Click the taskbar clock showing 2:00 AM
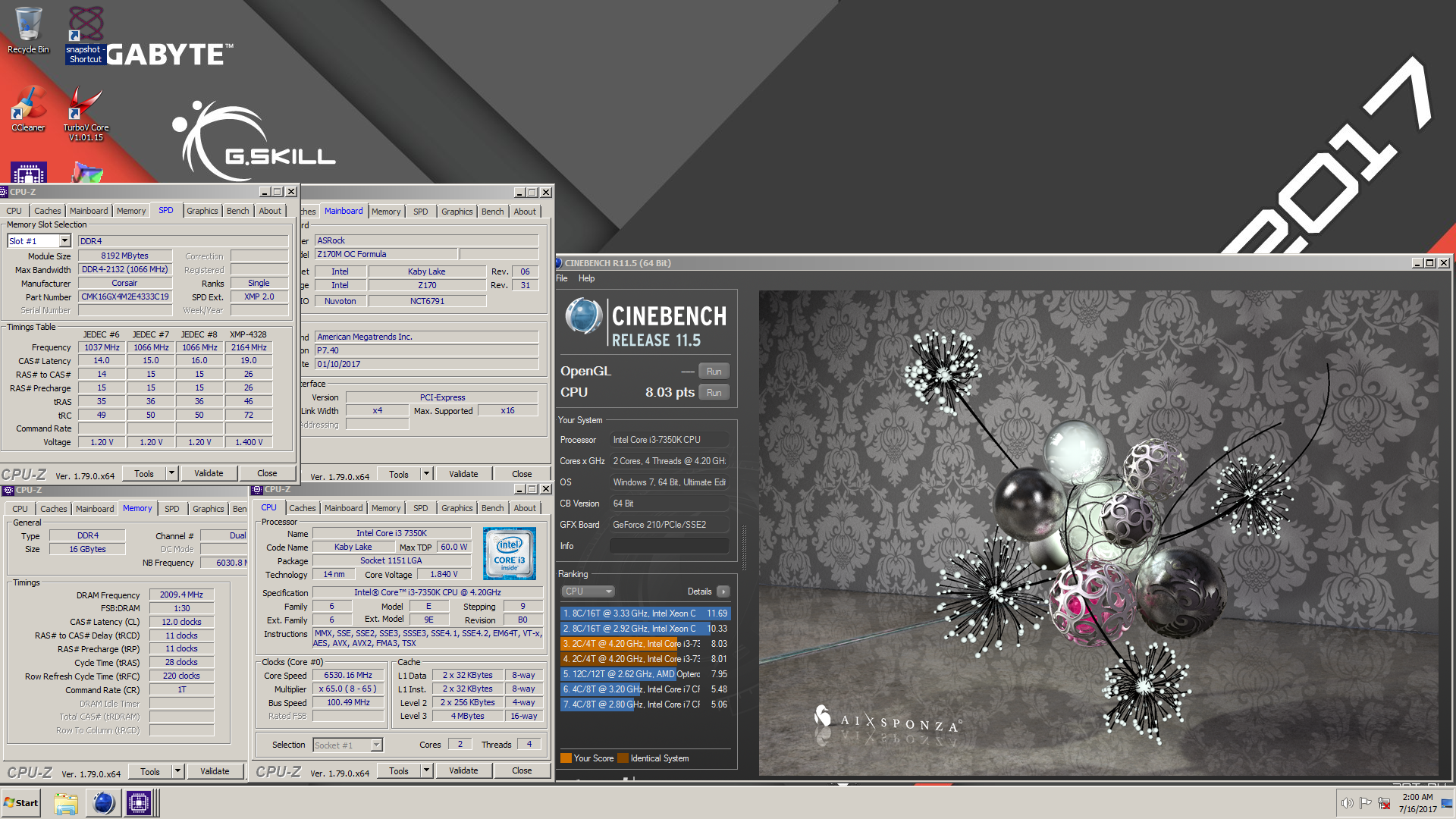This screenshot has height=819, width=1456. (1417, 803)
